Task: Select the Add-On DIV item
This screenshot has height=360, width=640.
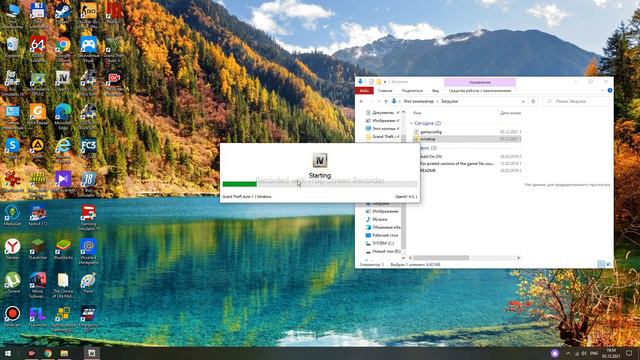Action: (x=431, y=156)
